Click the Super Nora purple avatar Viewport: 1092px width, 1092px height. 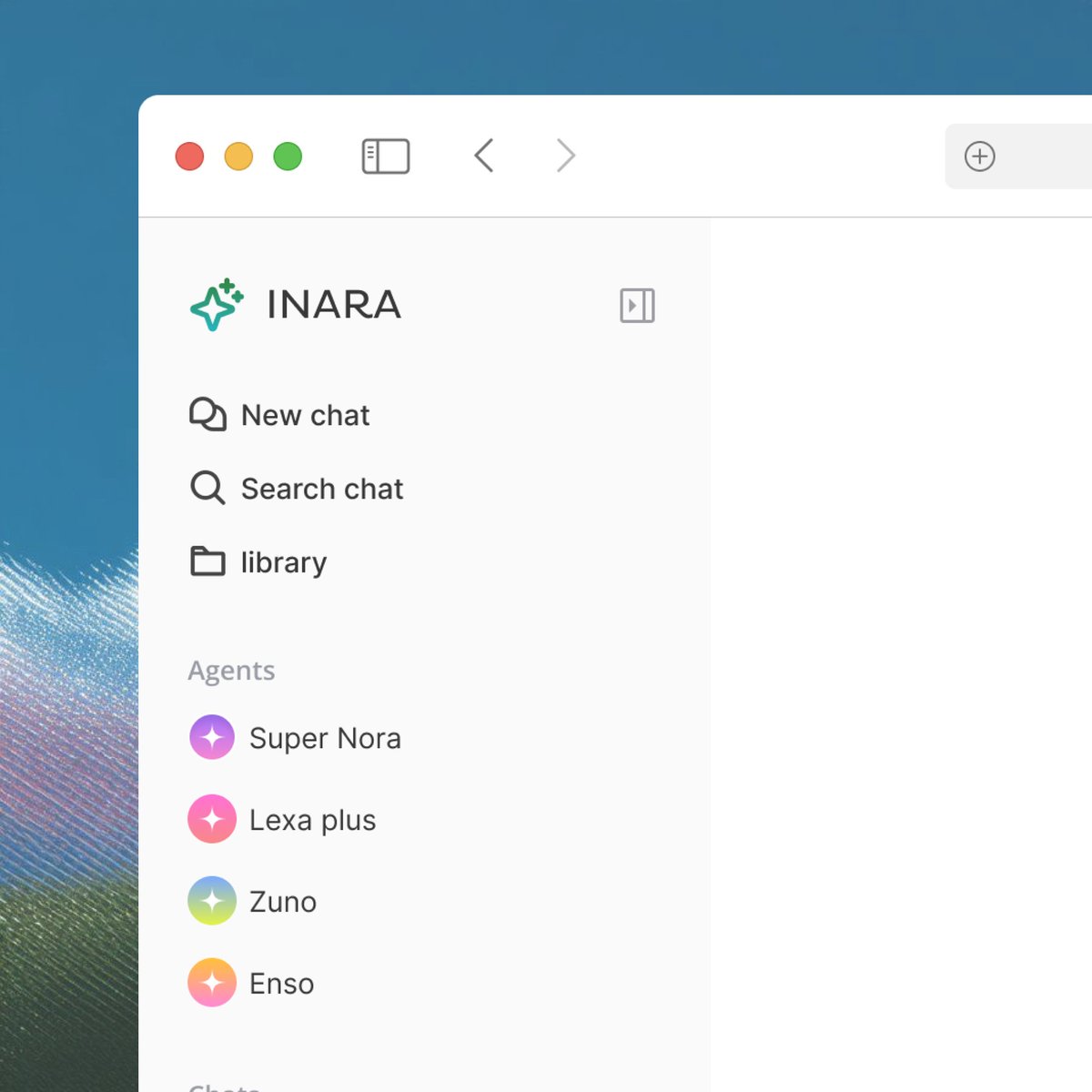pyautogui.click(x=212, y=737)
